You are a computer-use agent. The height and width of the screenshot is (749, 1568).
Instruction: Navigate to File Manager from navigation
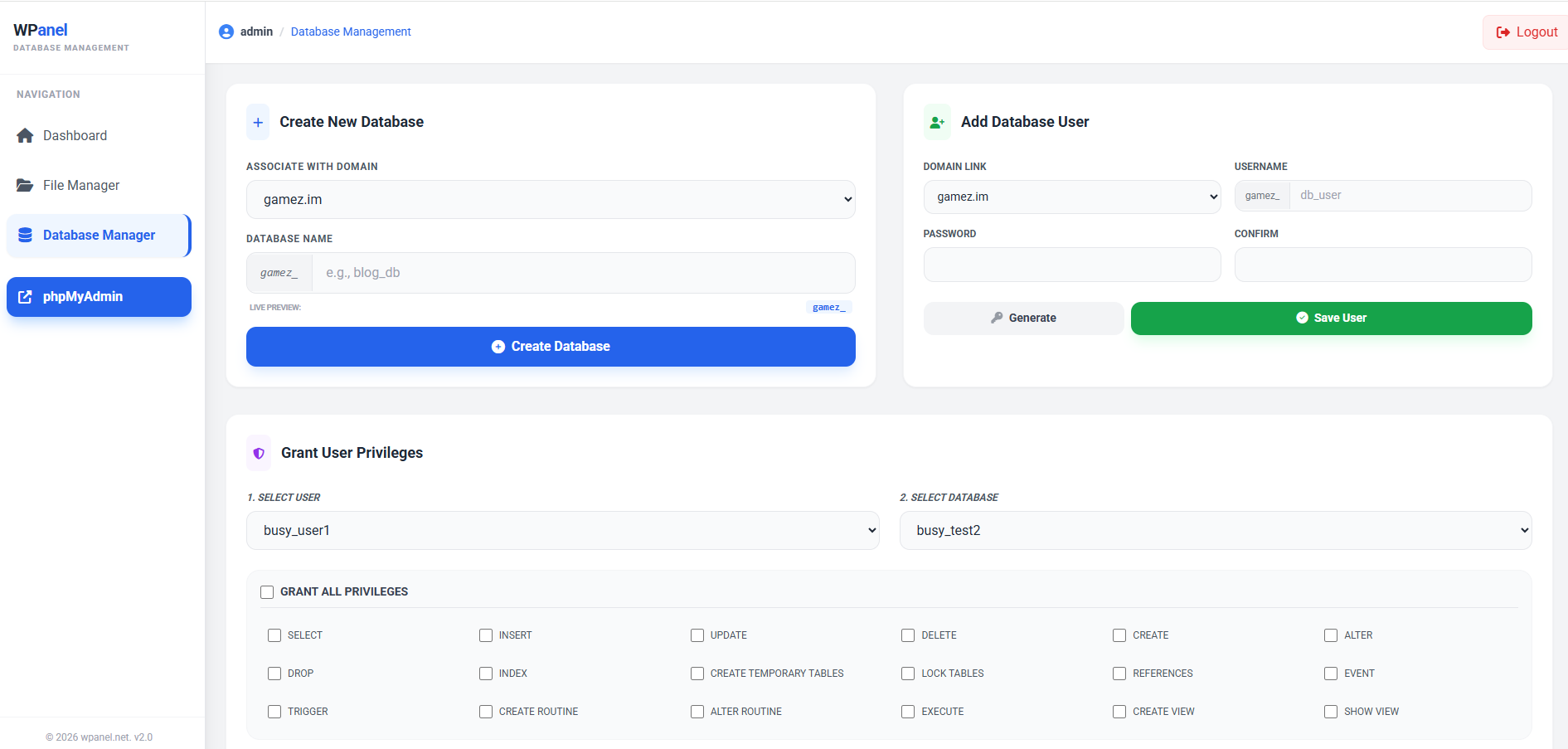pos(80,185)
